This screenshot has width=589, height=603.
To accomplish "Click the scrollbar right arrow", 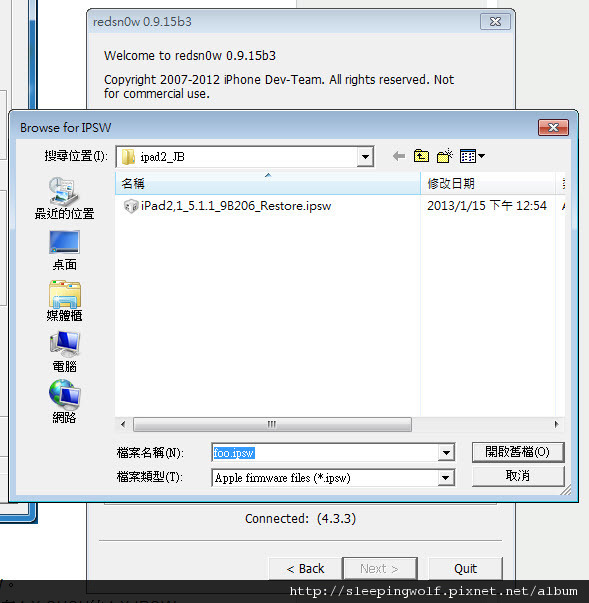I will click(556, 425).
